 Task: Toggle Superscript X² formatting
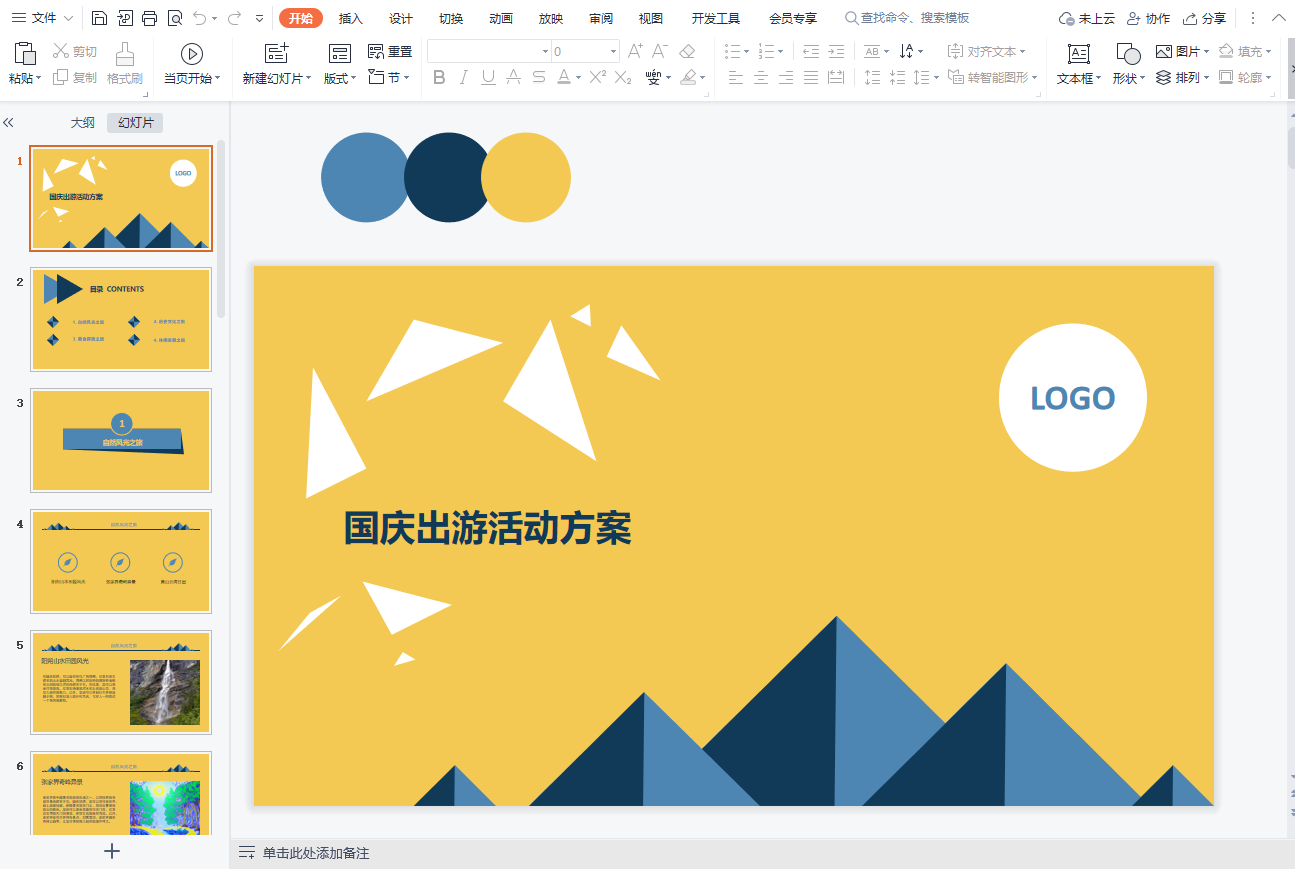click(x=597, y=77)
